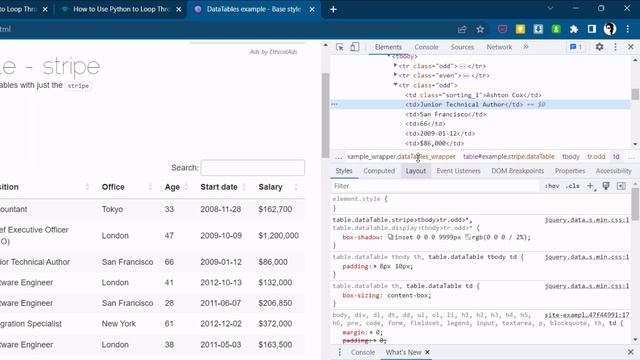Viewport: 640px width, 360px height.
Task: Open the rgb shadow color swatch
Action: 468,237
